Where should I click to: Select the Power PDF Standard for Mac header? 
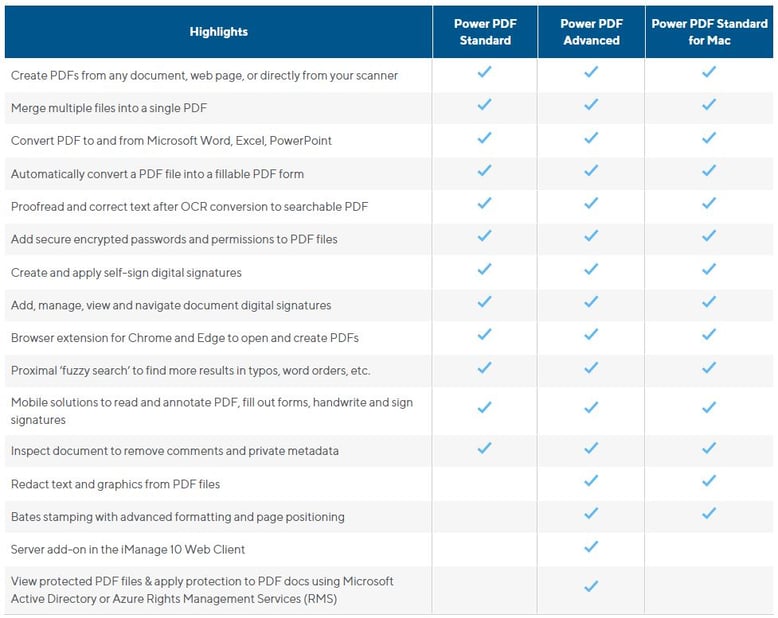[x=709, y=32]
